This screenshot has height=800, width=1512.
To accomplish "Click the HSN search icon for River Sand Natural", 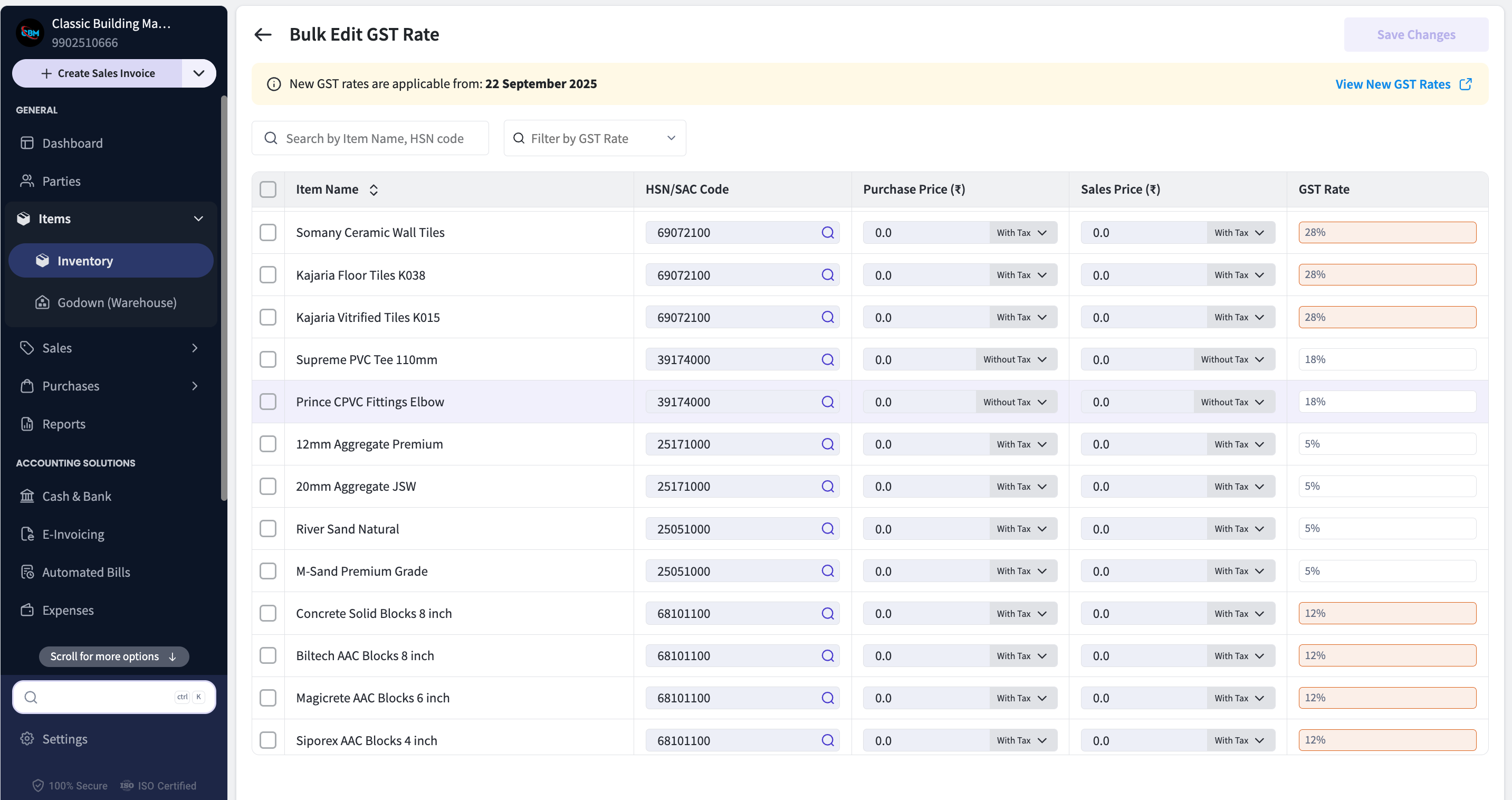I will click(828, 528).
